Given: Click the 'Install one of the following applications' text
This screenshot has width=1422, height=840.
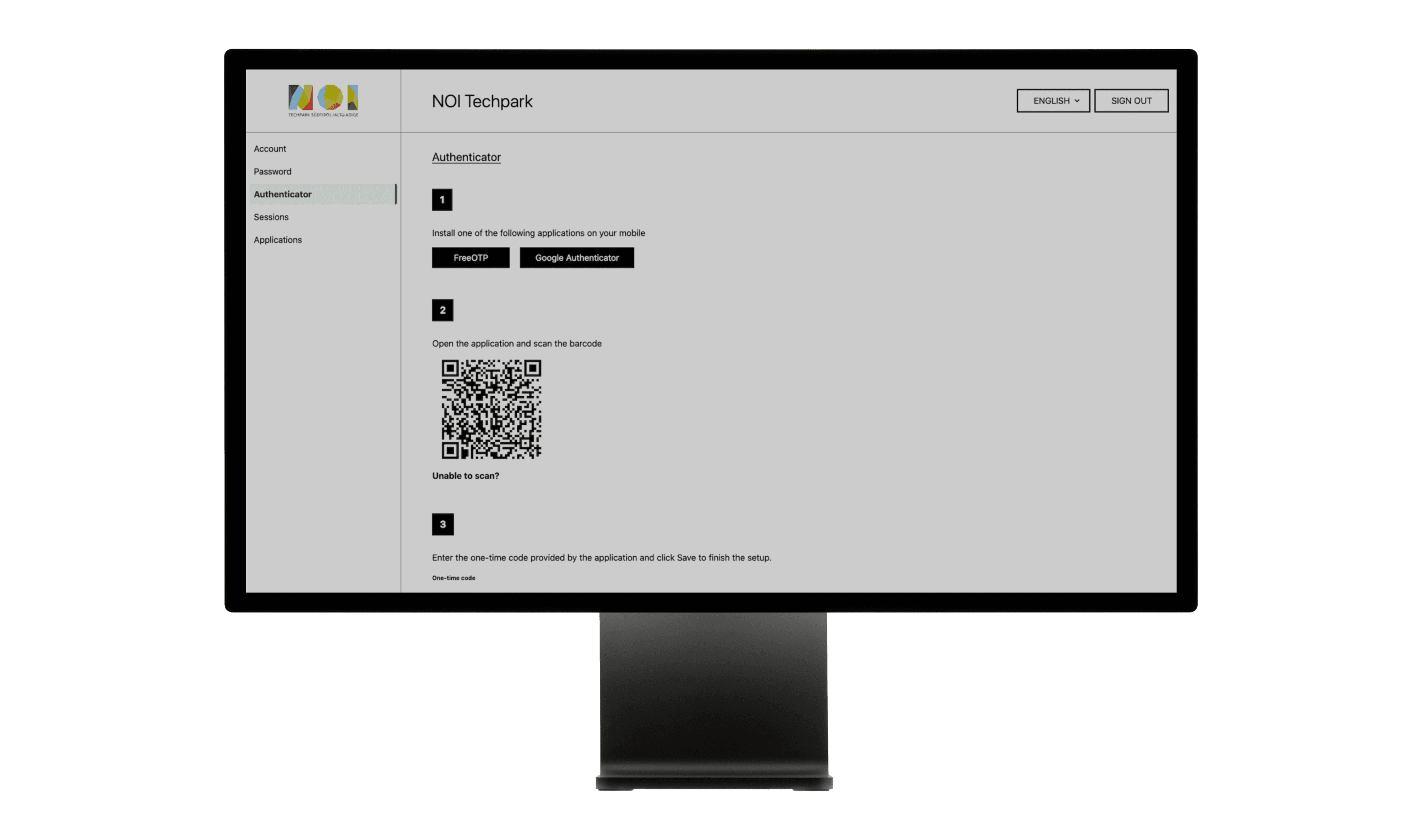Looking at the screenshot, I should [538, 233].
